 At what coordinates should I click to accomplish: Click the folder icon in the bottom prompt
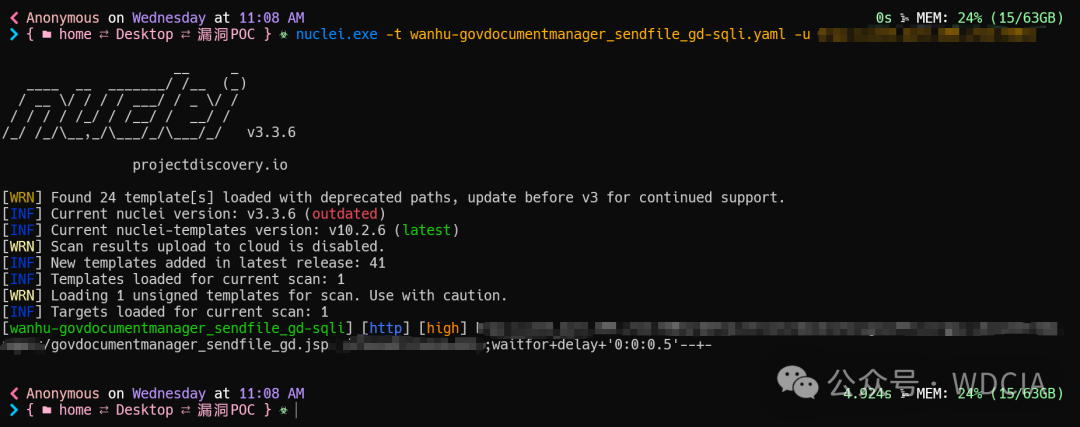coord(44,410)
